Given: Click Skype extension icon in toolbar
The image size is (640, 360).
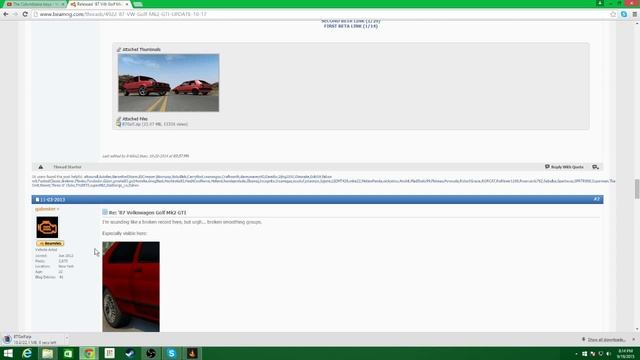Looking at the screenshot, I should click(x=624, y=14).
